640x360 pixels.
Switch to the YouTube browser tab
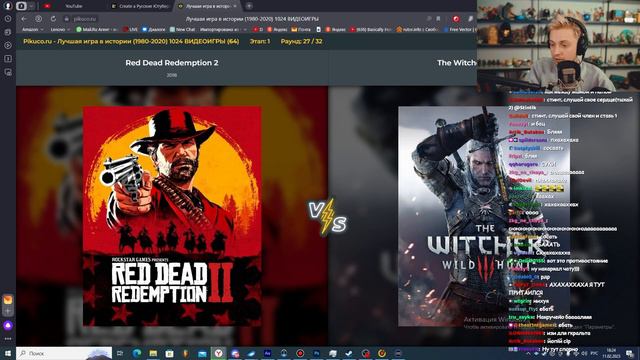click(73, 6)
